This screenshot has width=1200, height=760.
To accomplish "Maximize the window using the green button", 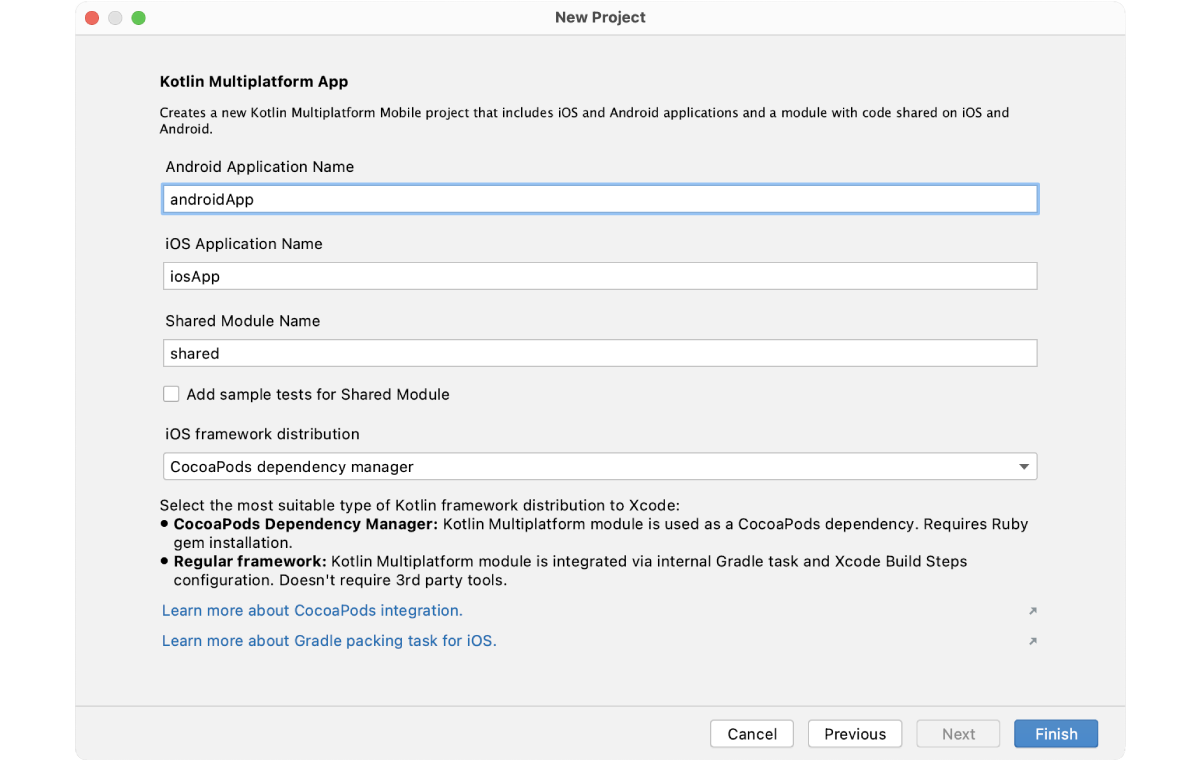I will pyautogui.click(x=138, y=18).
